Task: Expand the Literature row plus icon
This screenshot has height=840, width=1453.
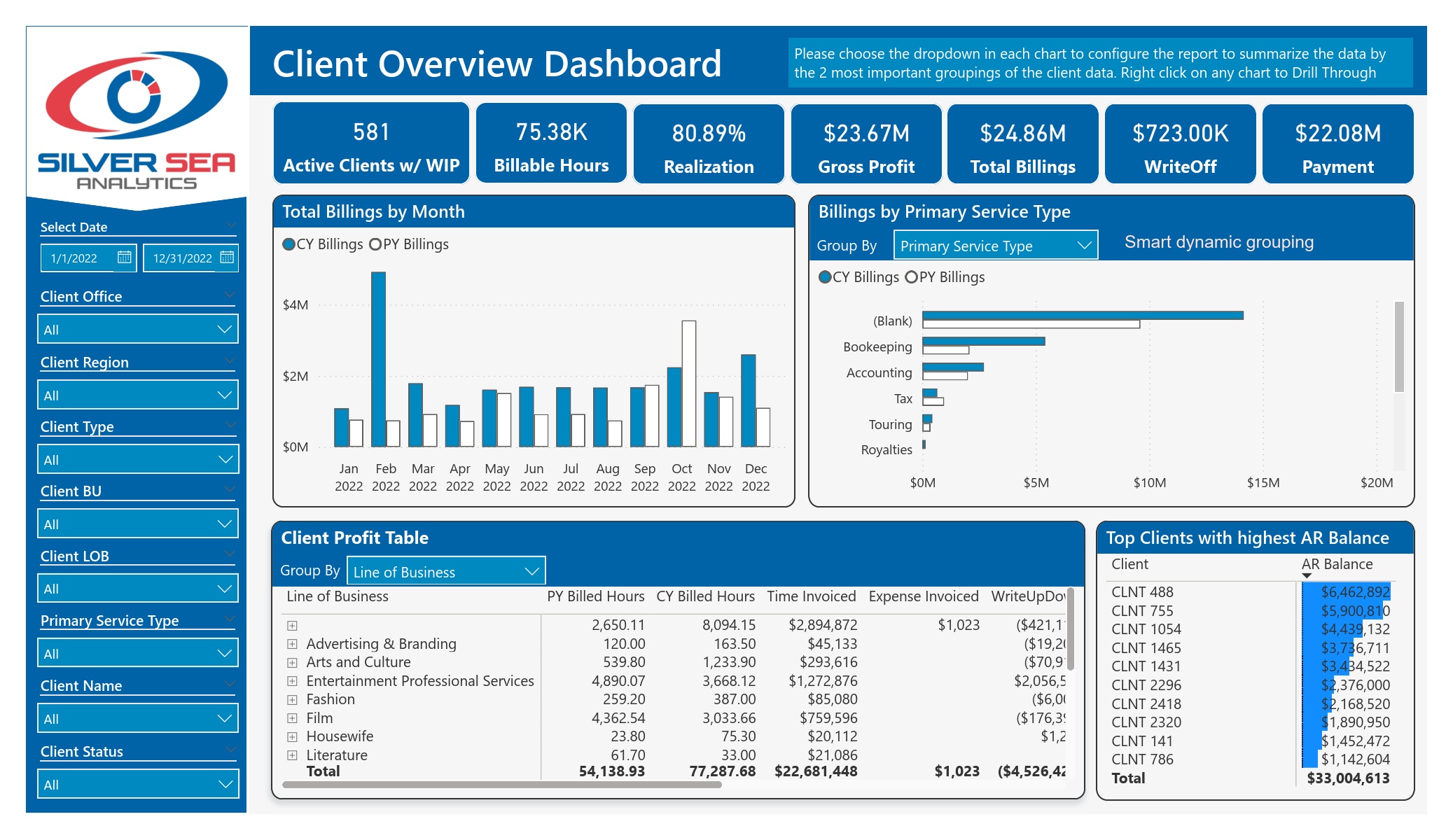Action: (x=293, y=755)
